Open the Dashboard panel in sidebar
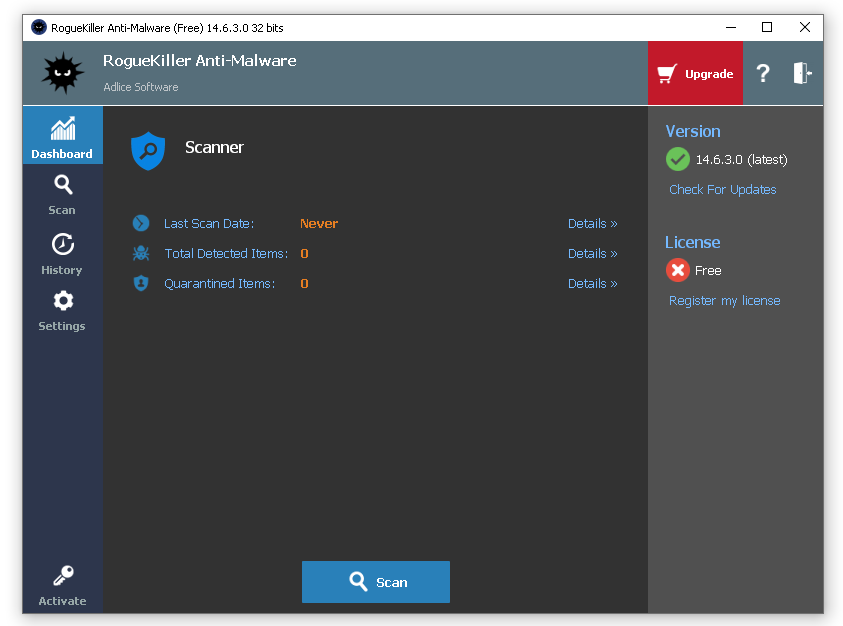 click(62, 135)
